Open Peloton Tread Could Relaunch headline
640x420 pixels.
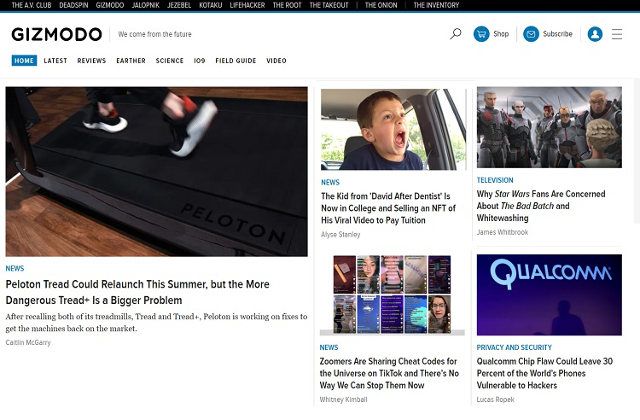pyautogui.click(x=138, y=292)
